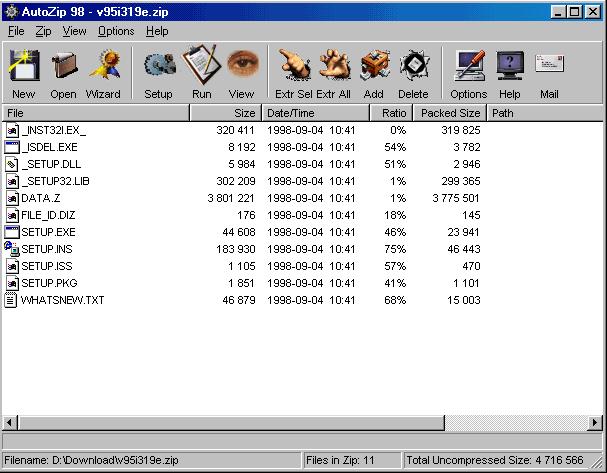607x473 pixels.
Task: Click the size value 3 801 221
Action: [231, 198]
